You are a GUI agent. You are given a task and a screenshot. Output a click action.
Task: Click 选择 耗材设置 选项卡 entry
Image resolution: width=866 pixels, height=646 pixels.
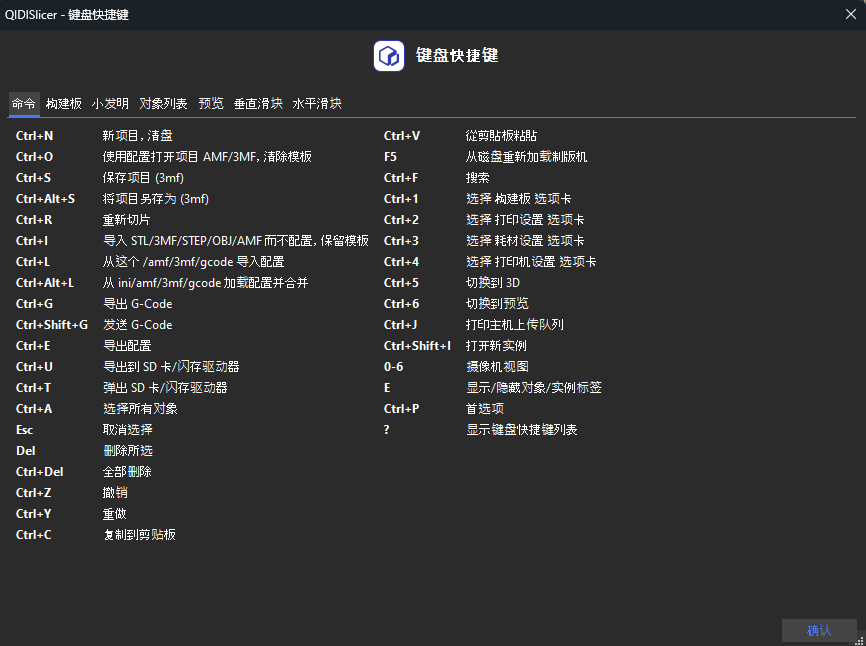(x=525, y=241)
